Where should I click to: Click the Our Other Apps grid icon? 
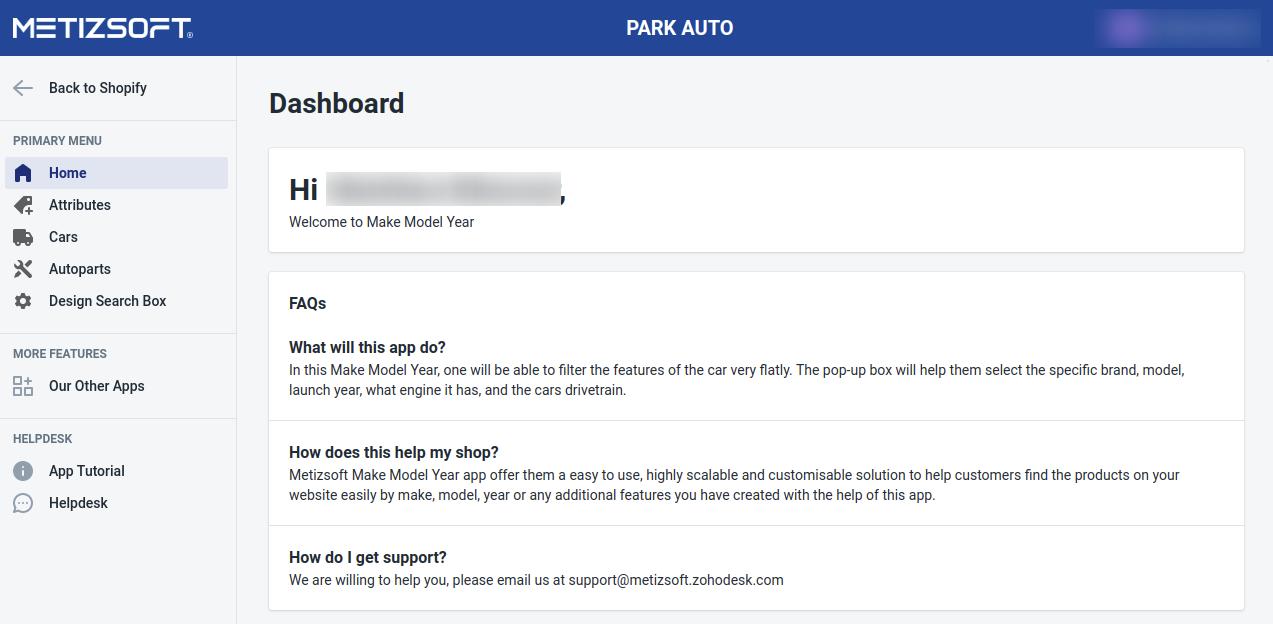[x=23, y=386]
